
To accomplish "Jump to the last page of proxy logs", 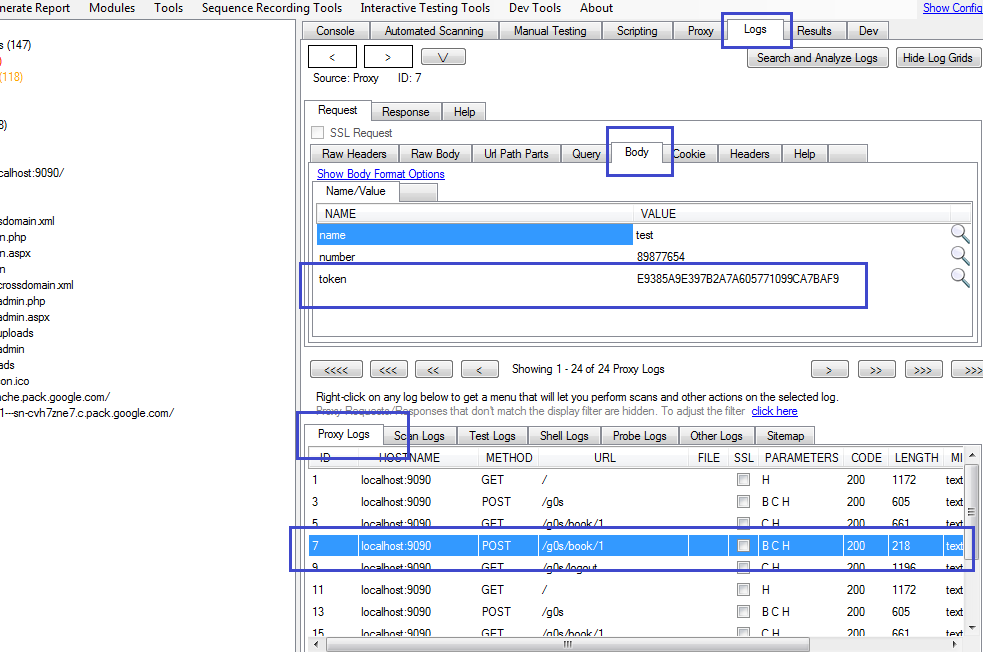I will pos(967,369).
